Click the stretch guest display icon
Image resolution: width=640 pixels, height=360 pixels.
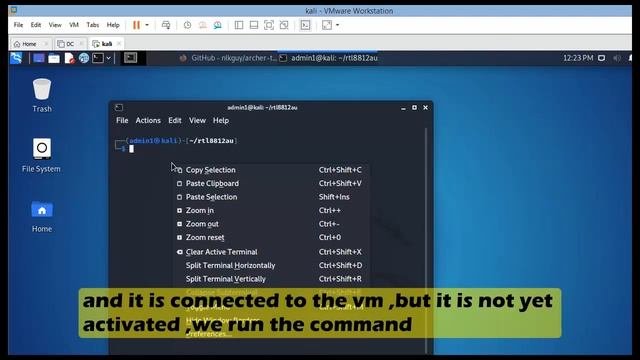click(327, 25)
